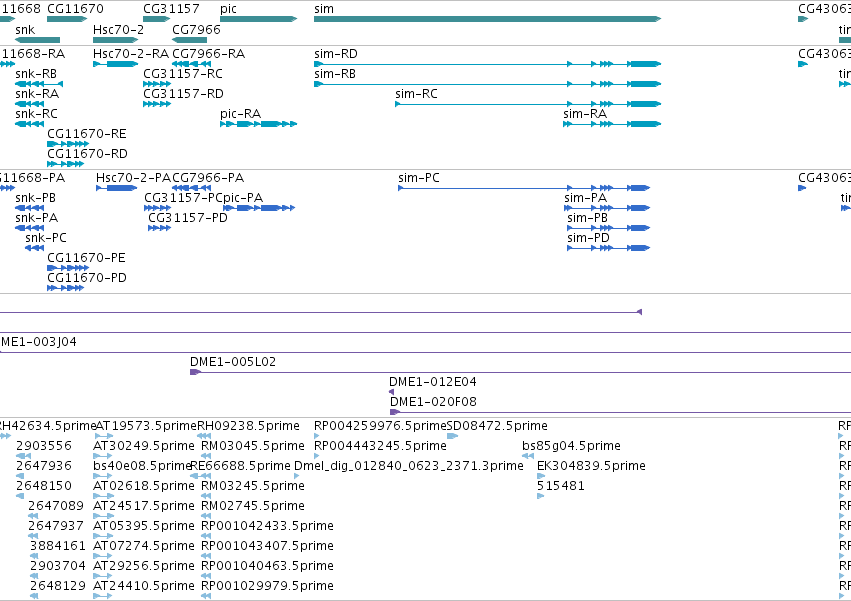Screen dimensions: 851x601
Task: Click the snk gene glyph
Action: [x=37, y=40]
